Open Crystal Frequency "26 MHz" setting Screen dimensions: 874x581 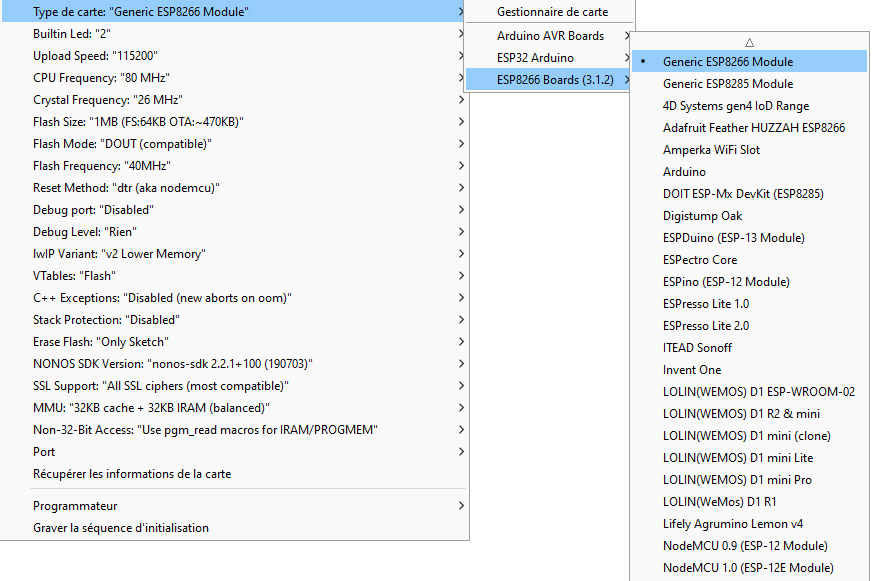[234, 100]
